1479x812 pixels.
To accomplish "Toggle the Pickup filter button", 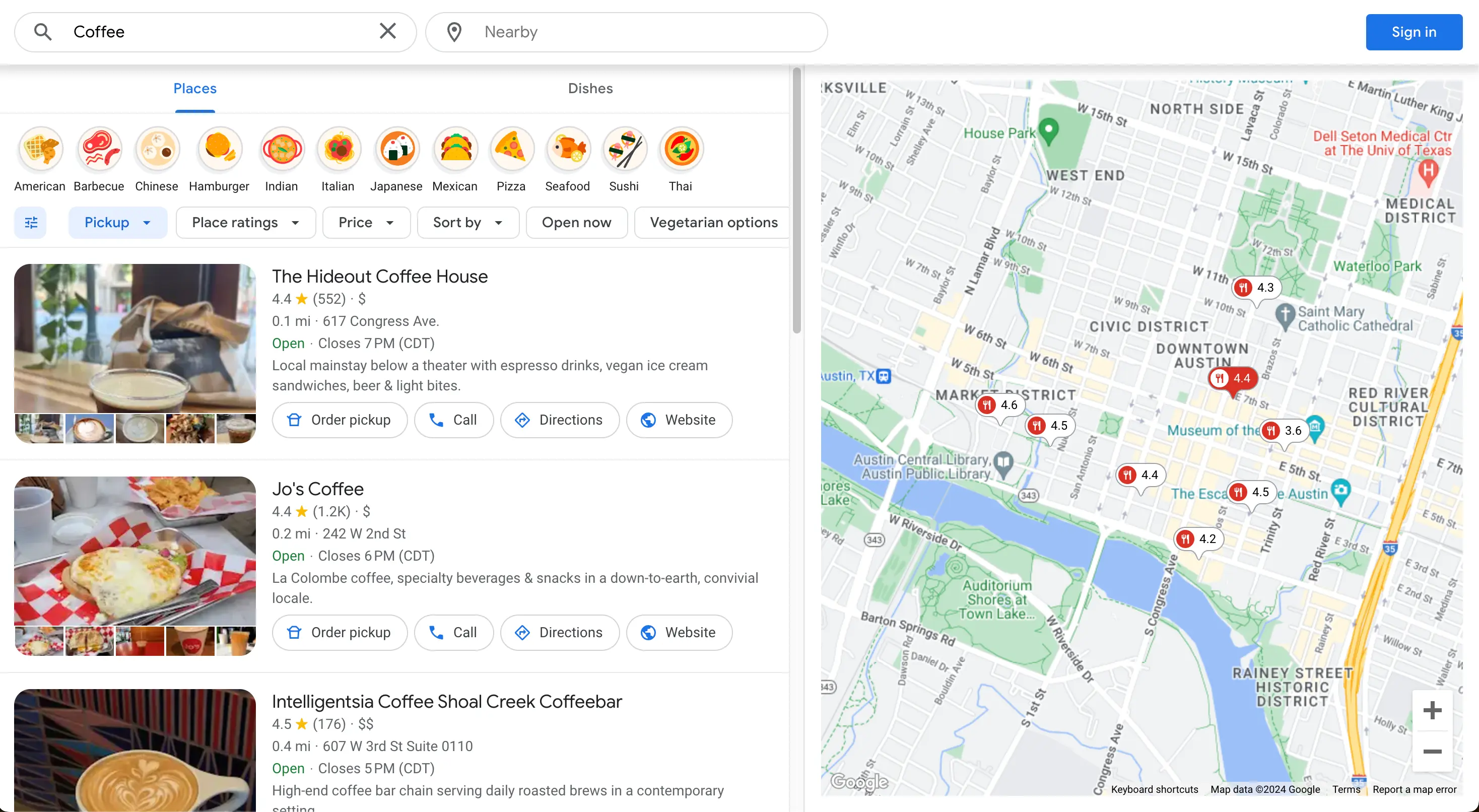I will pos(107,222).
